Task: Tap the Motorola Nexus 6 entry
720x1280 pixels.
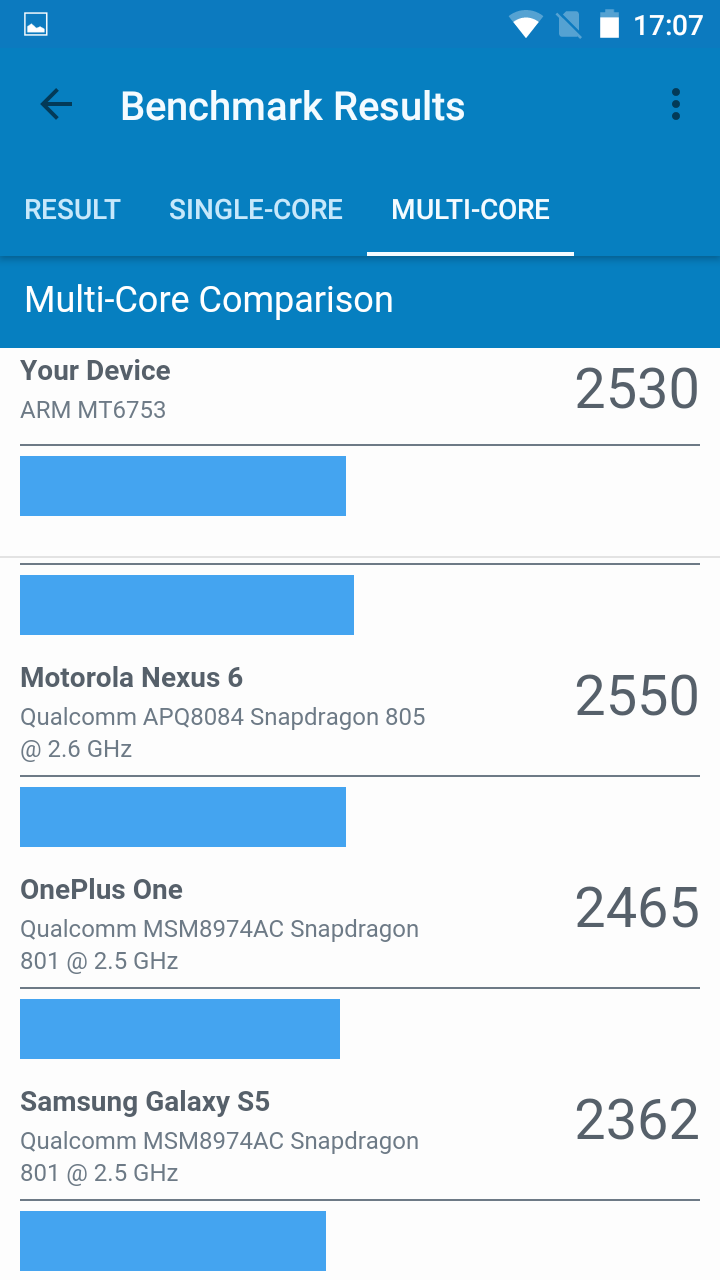Action: pyautogui.click(x=131, y=678)
